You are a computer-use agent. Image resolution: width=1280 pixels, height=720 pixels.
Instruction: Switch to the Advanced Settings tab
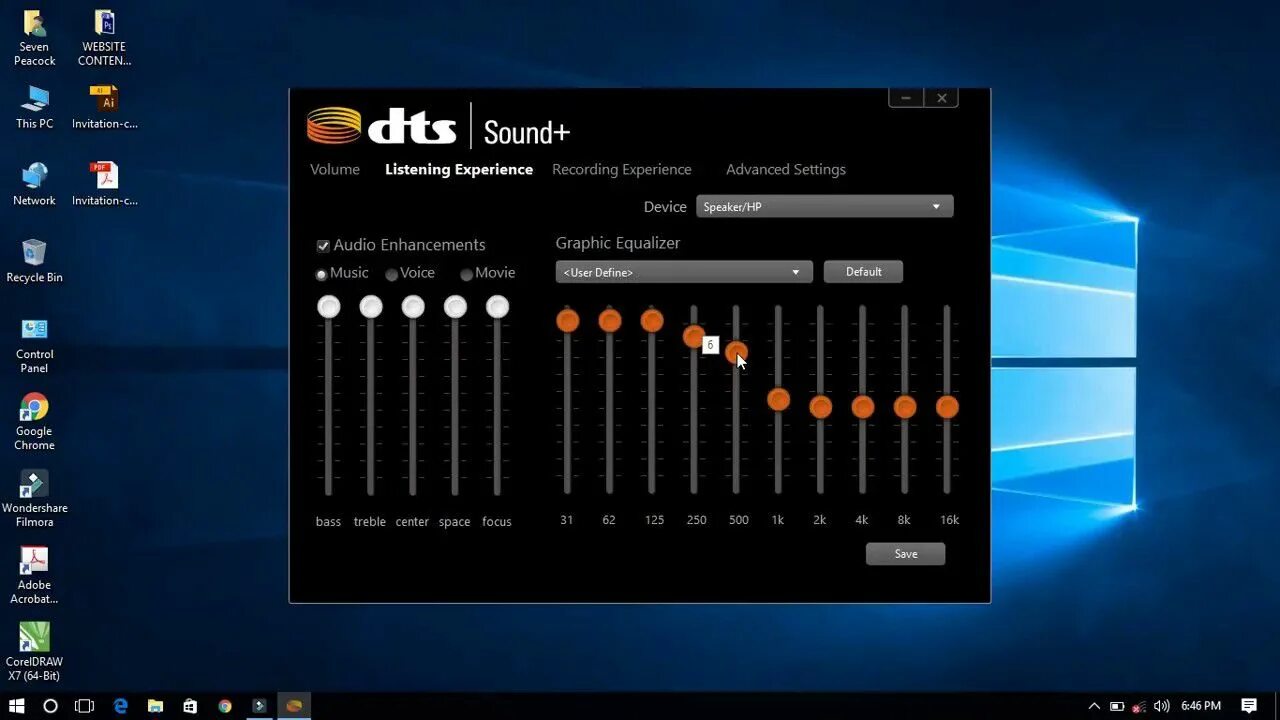point(786,170)
